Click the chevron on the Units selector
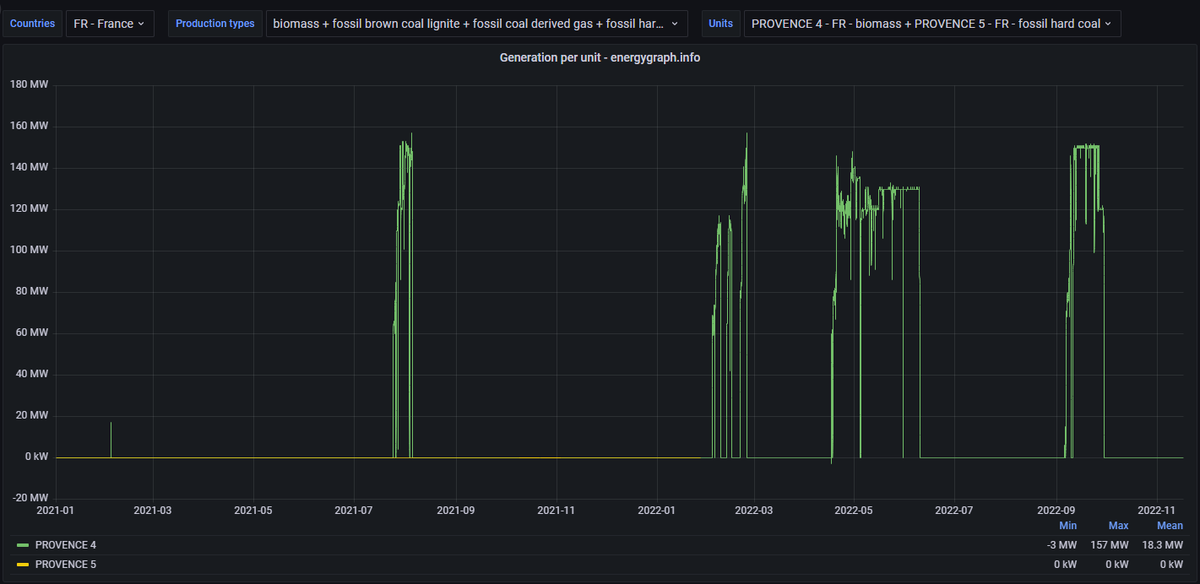 click(1110, 23)
